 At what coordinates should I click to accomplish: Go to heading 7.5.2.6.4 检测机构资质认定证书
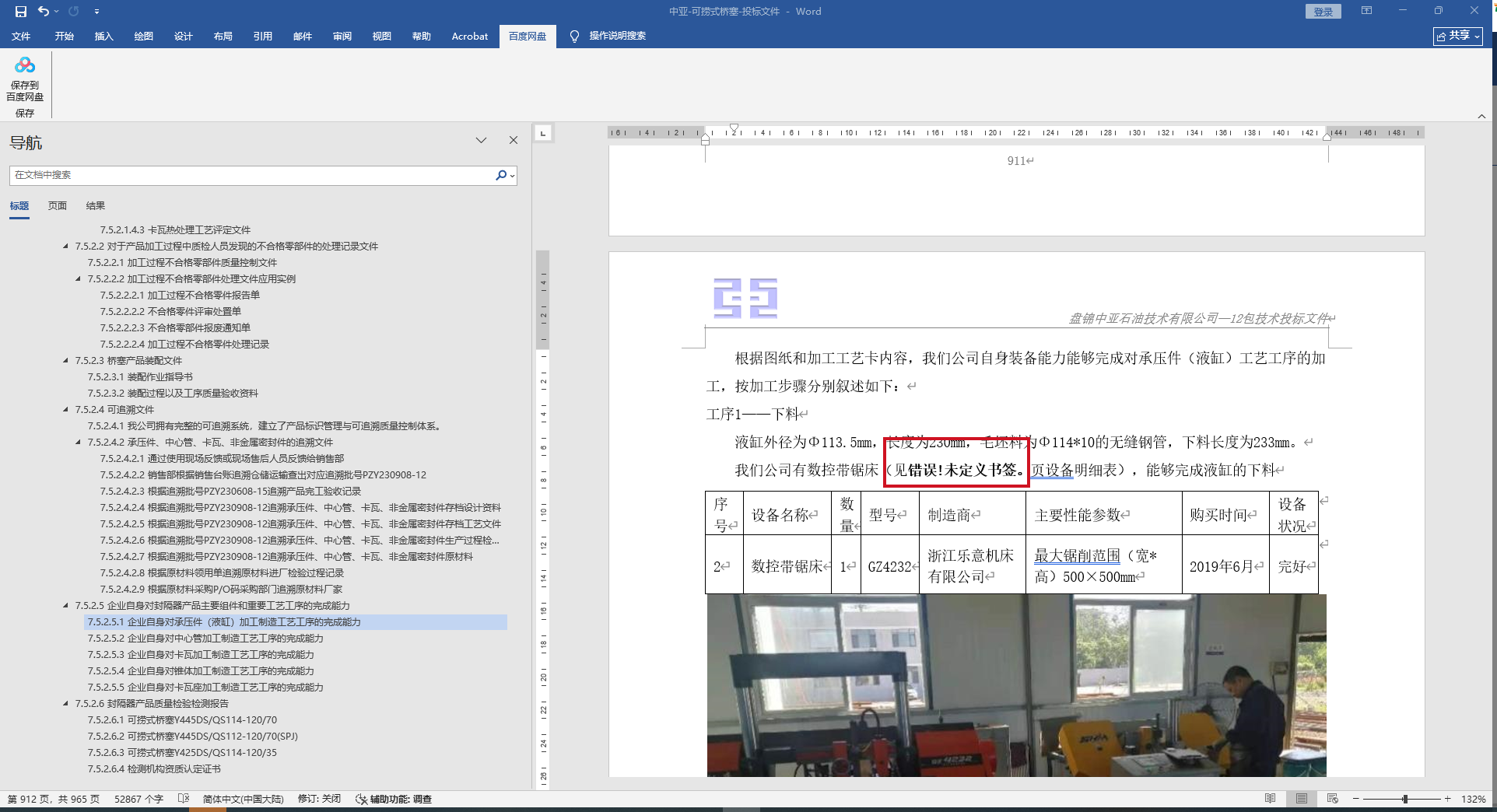click(154, 769)
